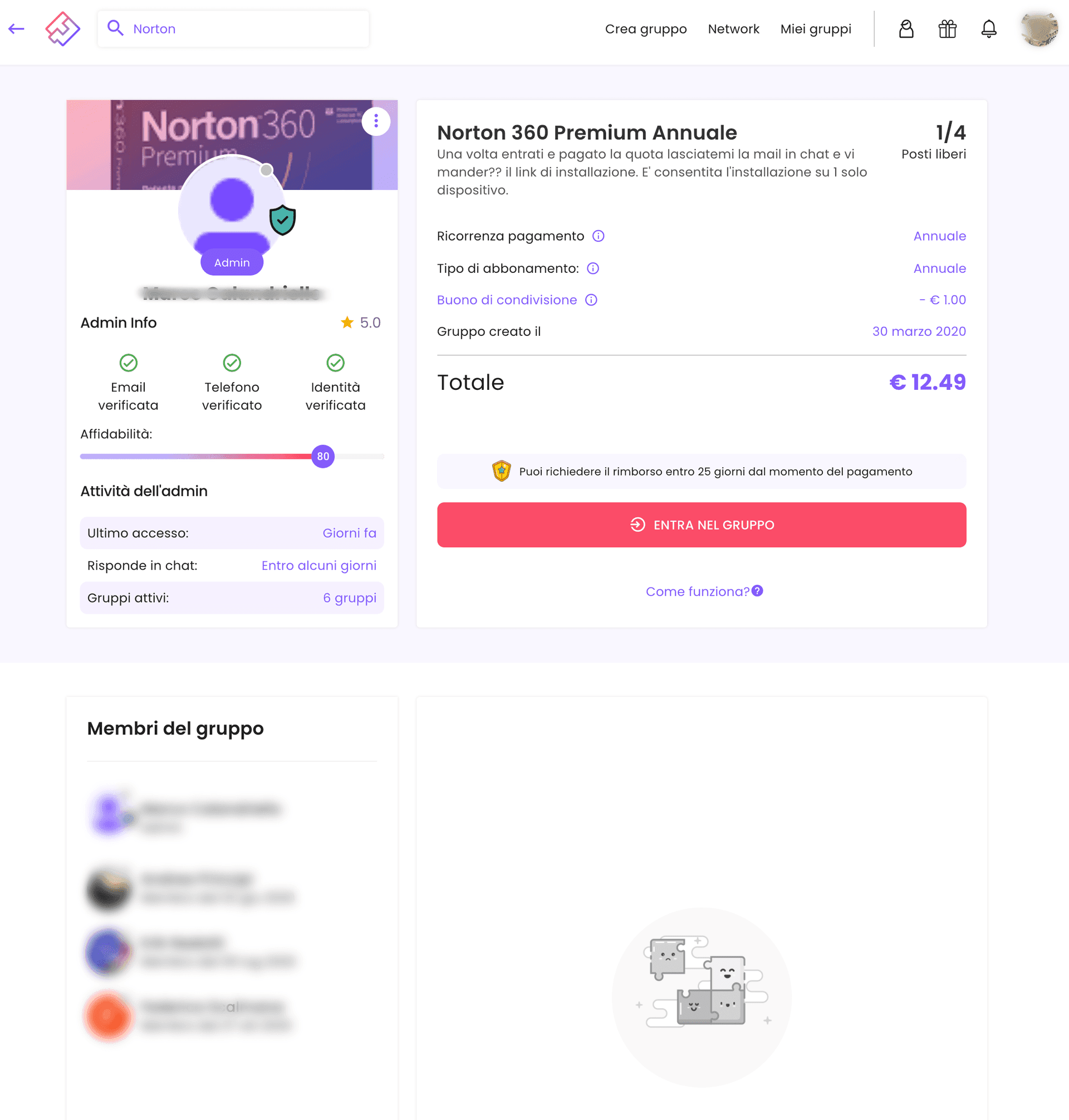
Task: Drag the affidabilità reliability slider
Action: [x=322, y=456]
